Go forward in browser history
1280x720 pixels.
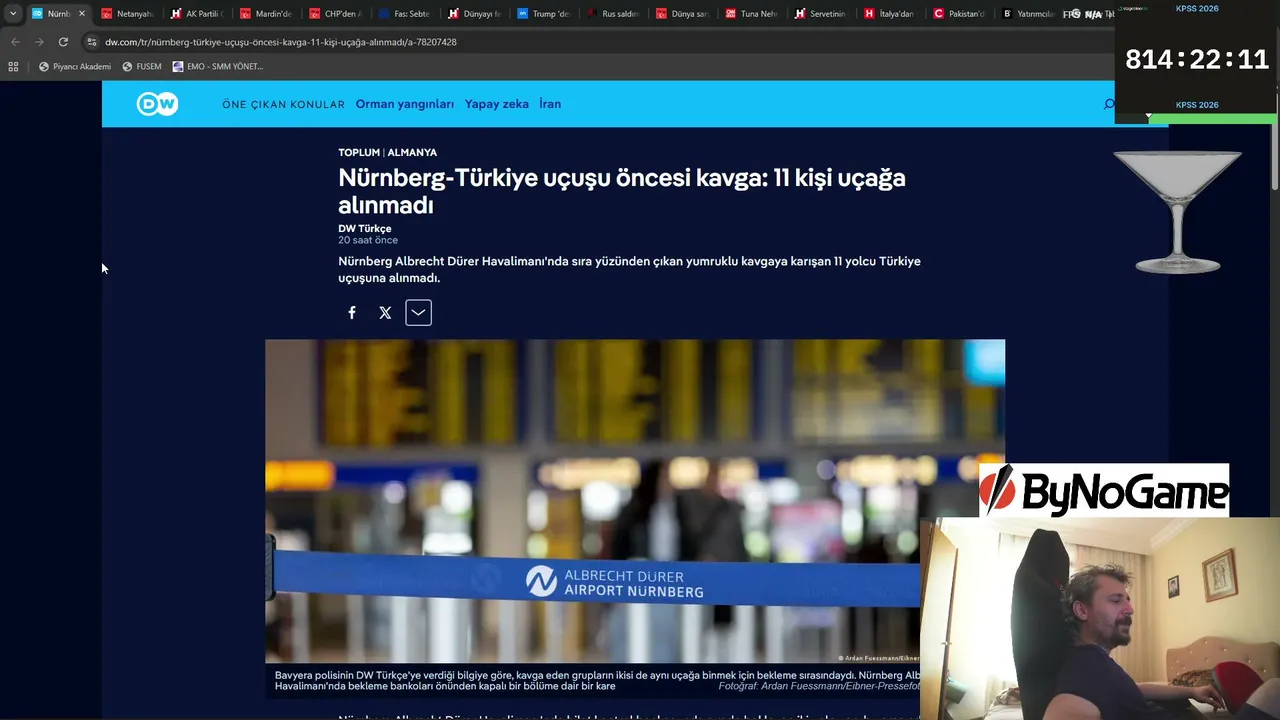click(39, 42)
